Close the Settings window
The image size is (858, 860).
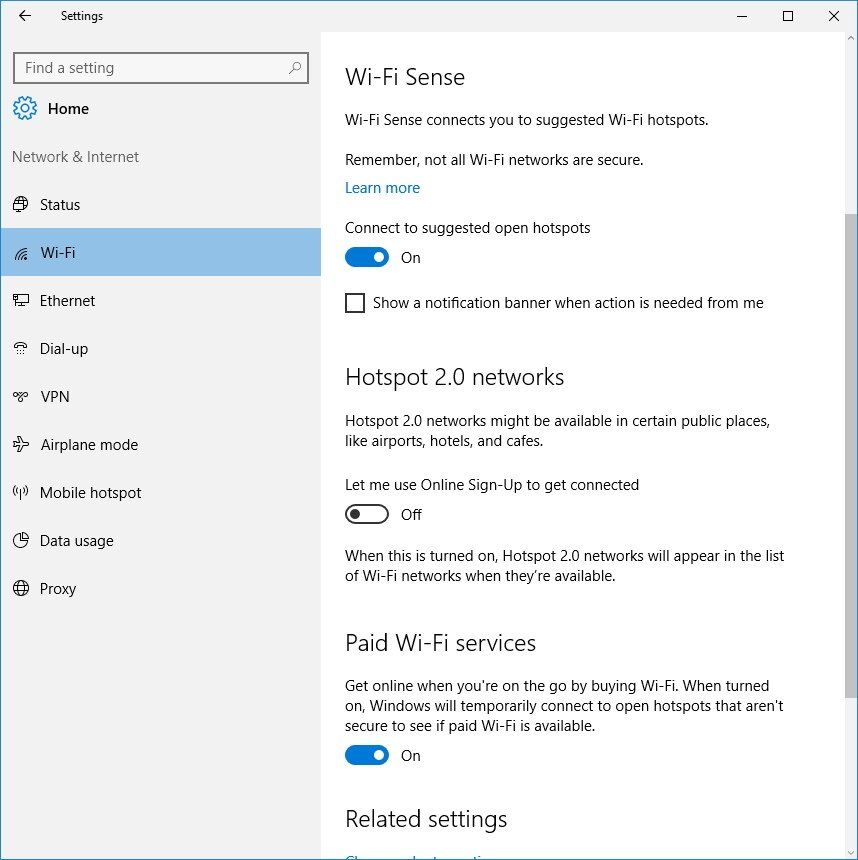point(834,16)
